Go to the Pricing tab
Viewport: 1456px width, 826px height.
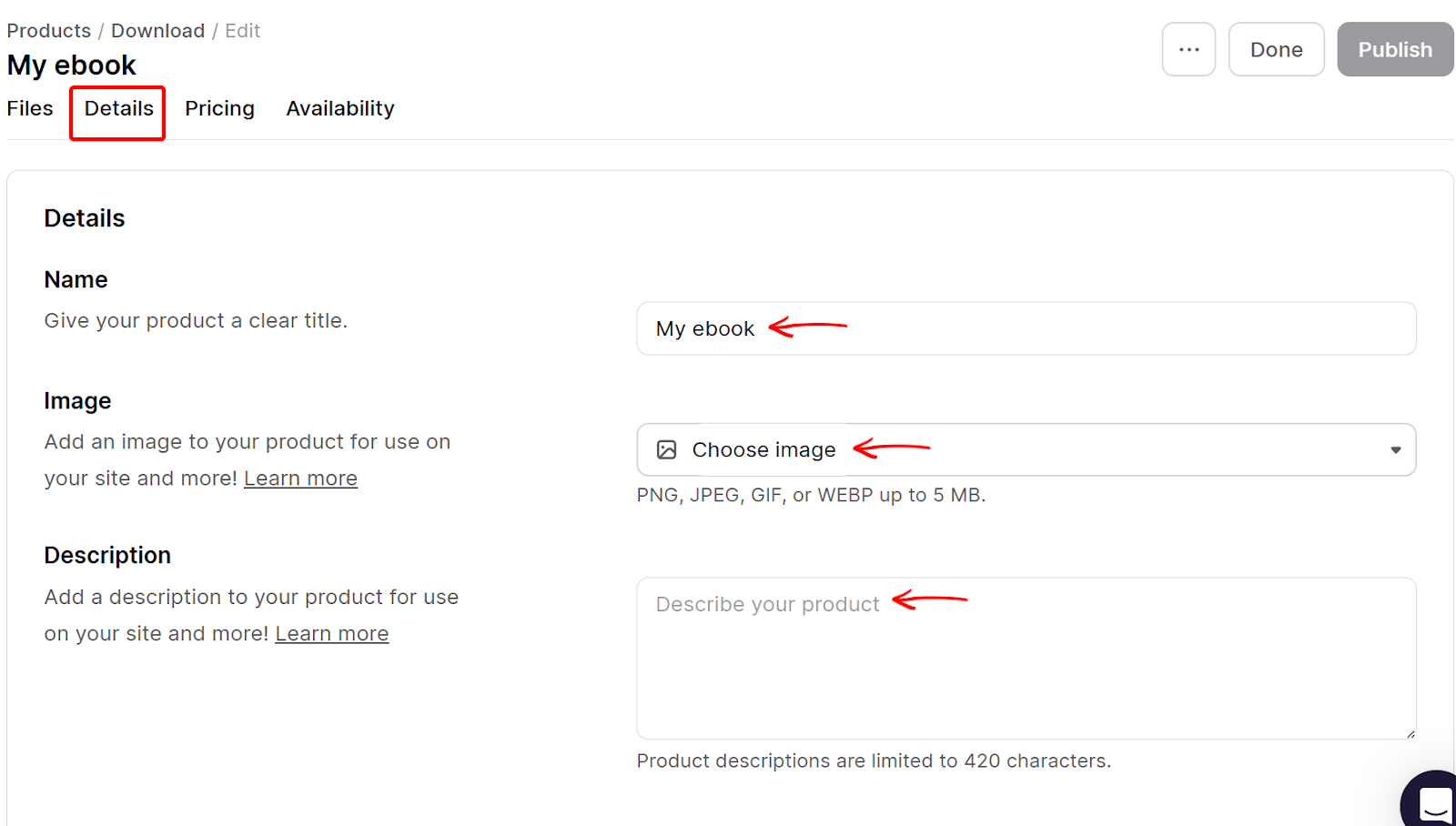(219, 108)
